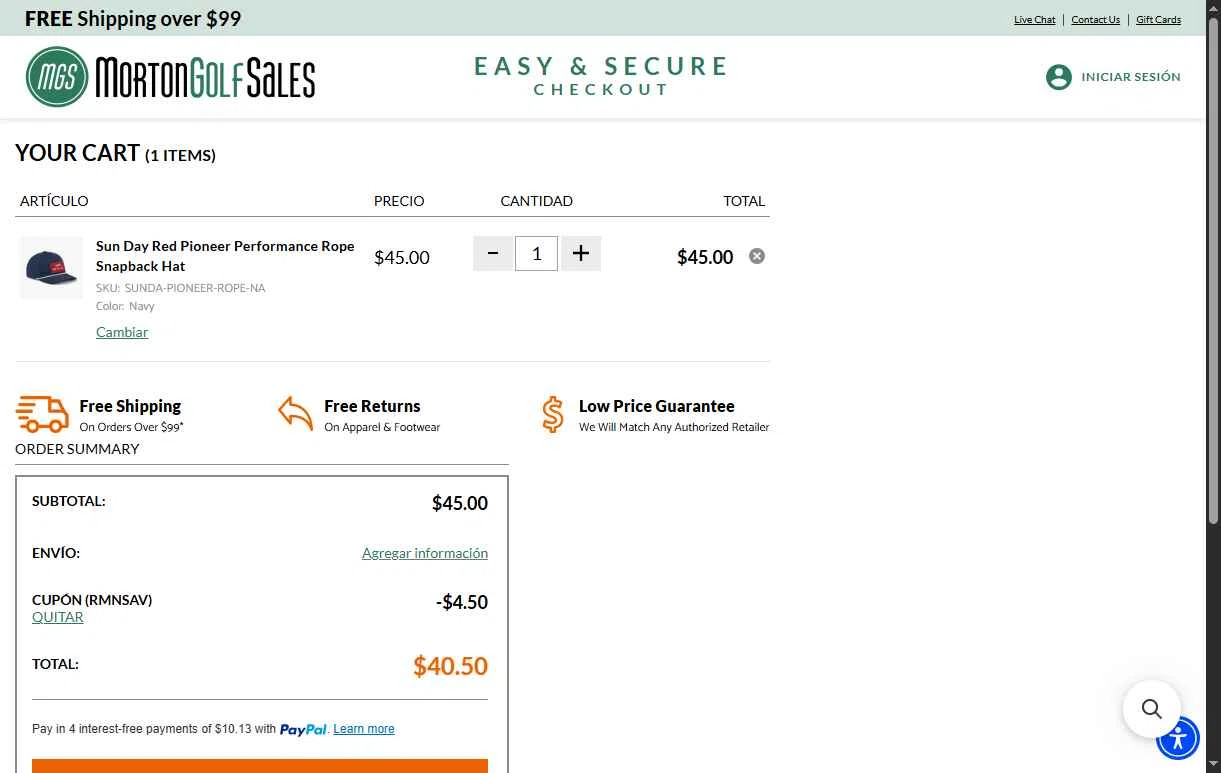The width and height of the screenshot is (1221, 773).
Task: Decrease quantity with the minus button
Action: pyautogui.click(x=493, y=254)
